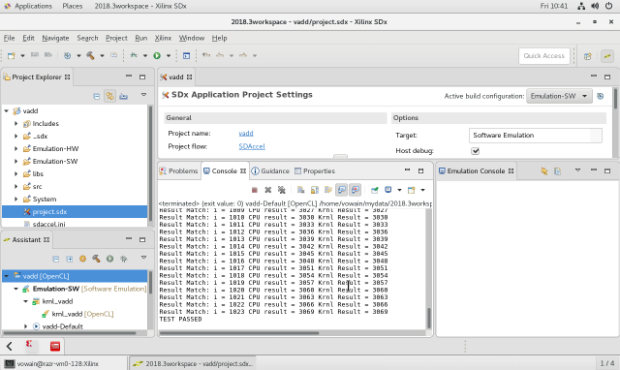This screenshot has height=370, width=620.
Task: Open the Project menu
Action: [116, 38]
